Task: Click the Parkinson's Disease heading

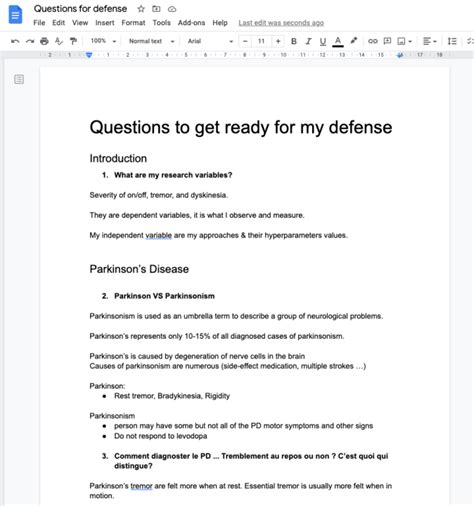Action: pos(139,269)
